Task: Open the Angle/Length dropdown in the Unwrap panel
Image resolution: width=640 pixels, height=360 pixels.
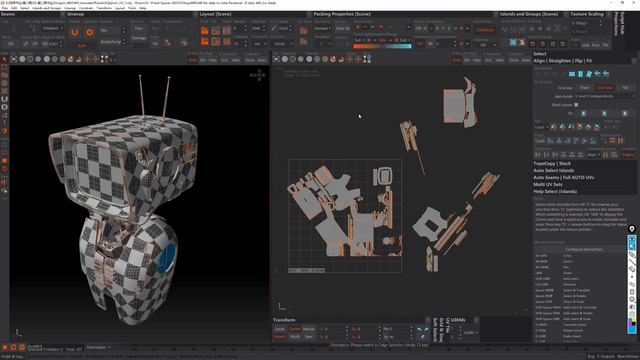Action: point(112,42)
